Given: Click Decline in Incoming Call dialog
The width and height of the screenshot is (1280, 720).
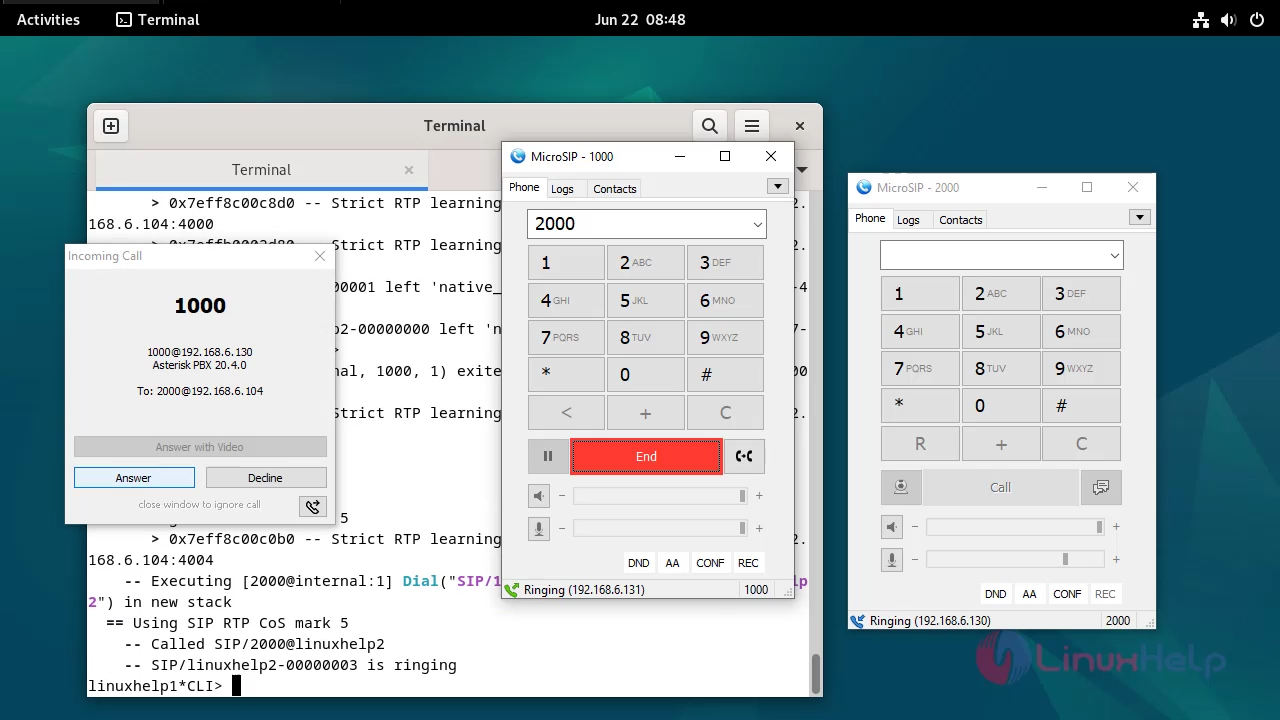Looking at the screenshot, I should (x=266, y=478).
